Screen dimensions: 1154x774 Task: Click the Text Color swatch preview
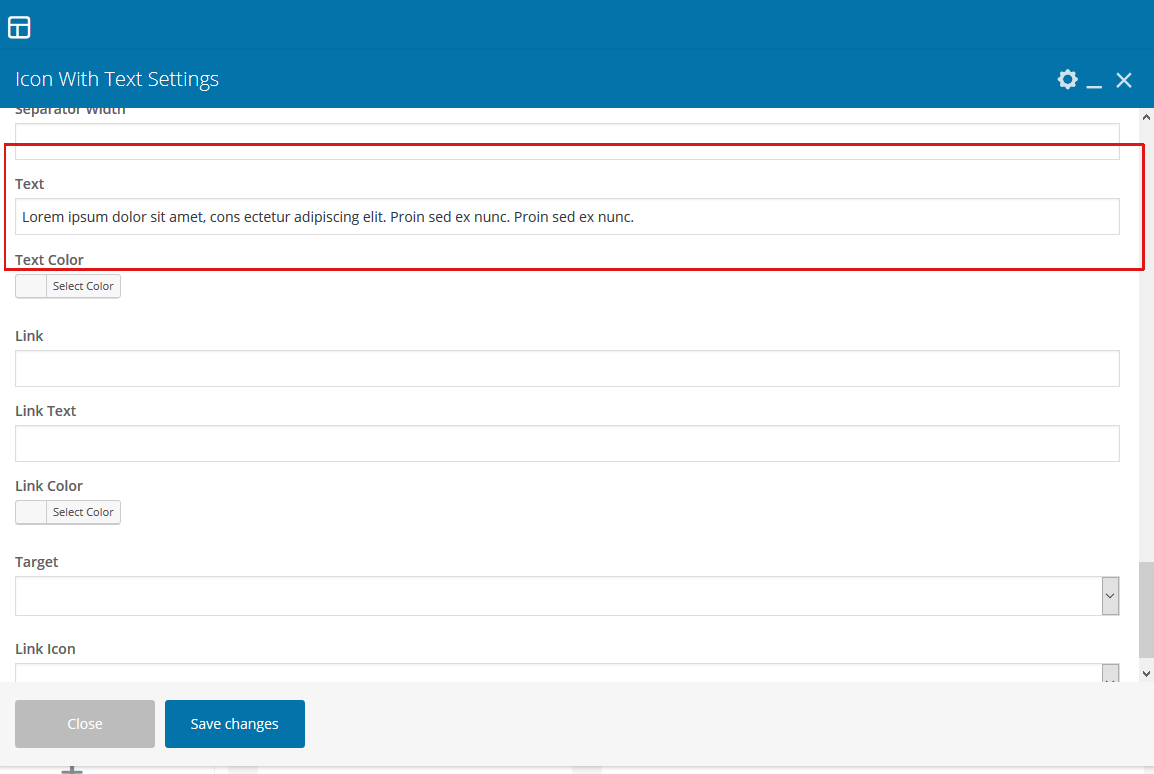tap(31, 286)
